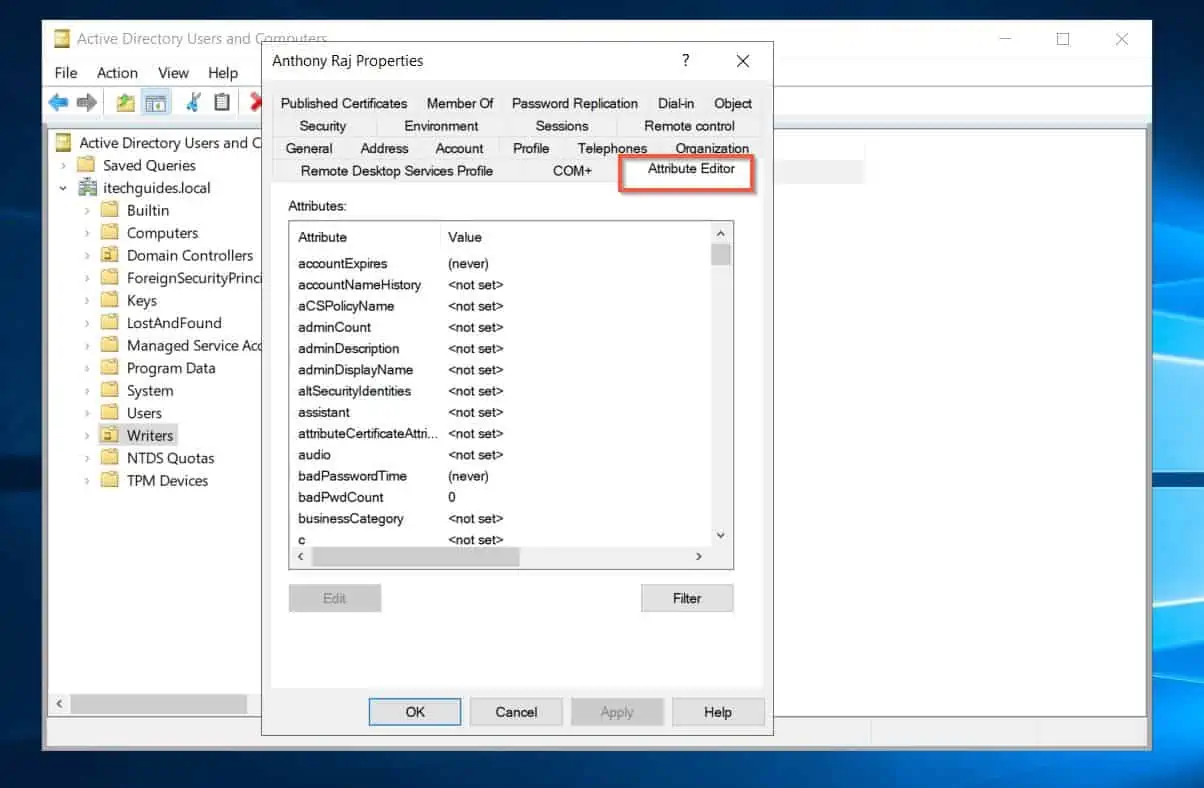Select the Writers OU icon
The height and width of the screenshot is (788, 1204).
(110, 435)
